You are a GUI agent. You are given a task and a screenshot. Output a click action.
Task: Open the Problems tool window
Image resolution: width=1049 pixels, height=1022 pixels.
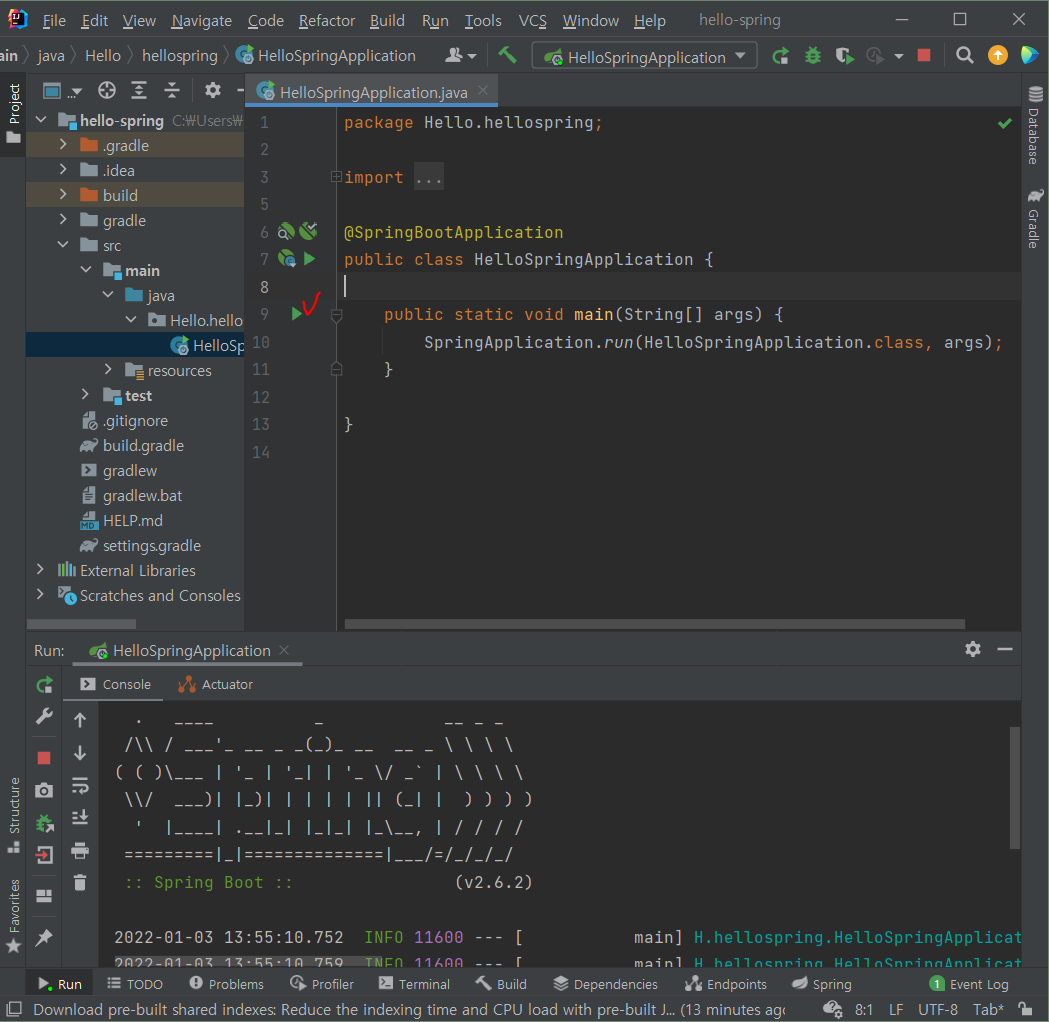point(226,984)
